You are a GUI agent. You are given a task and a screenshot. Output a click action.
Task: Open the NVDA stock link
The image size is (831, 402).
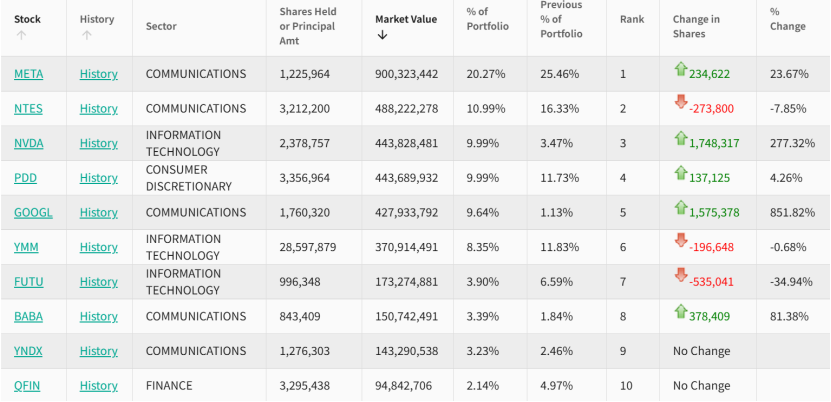coord(29,143)
